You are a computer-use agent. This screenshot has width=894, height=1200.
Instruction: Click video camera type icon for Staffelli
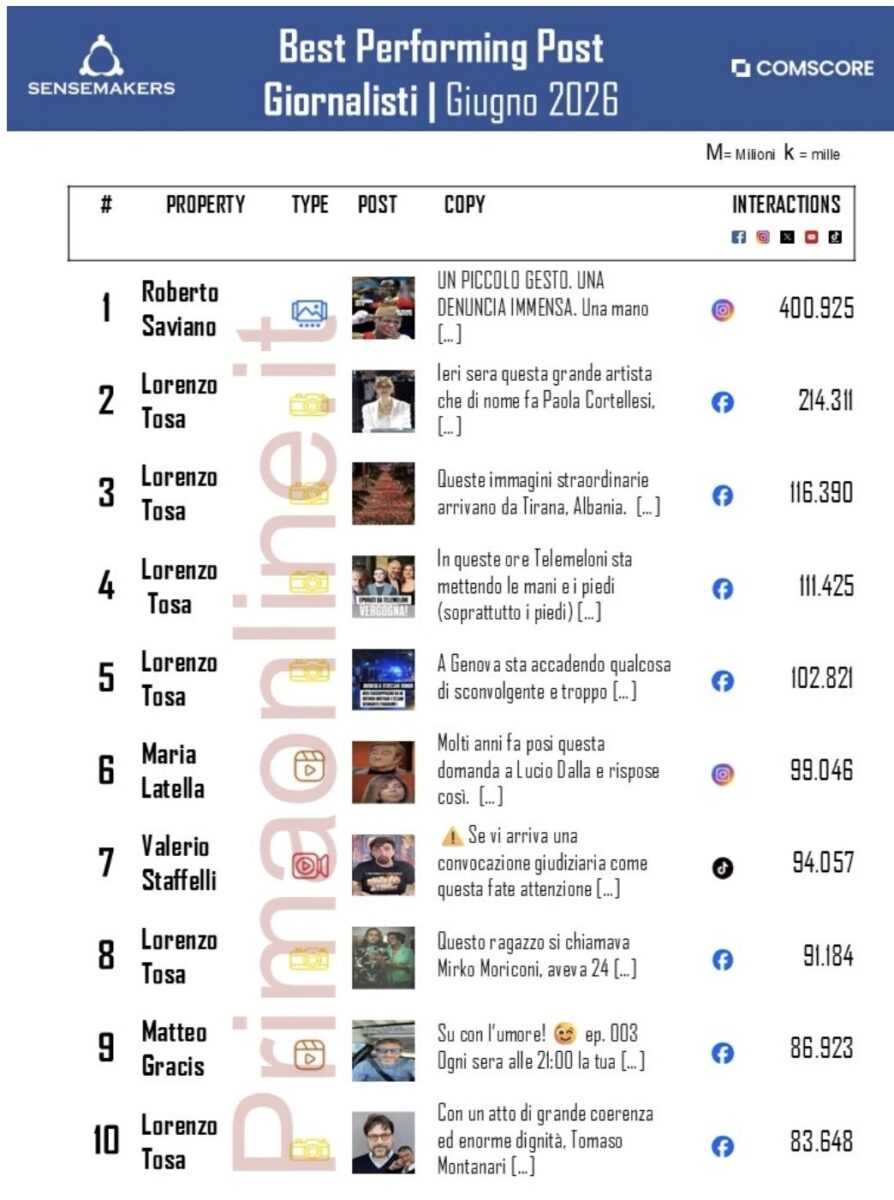tap(309, 865)
